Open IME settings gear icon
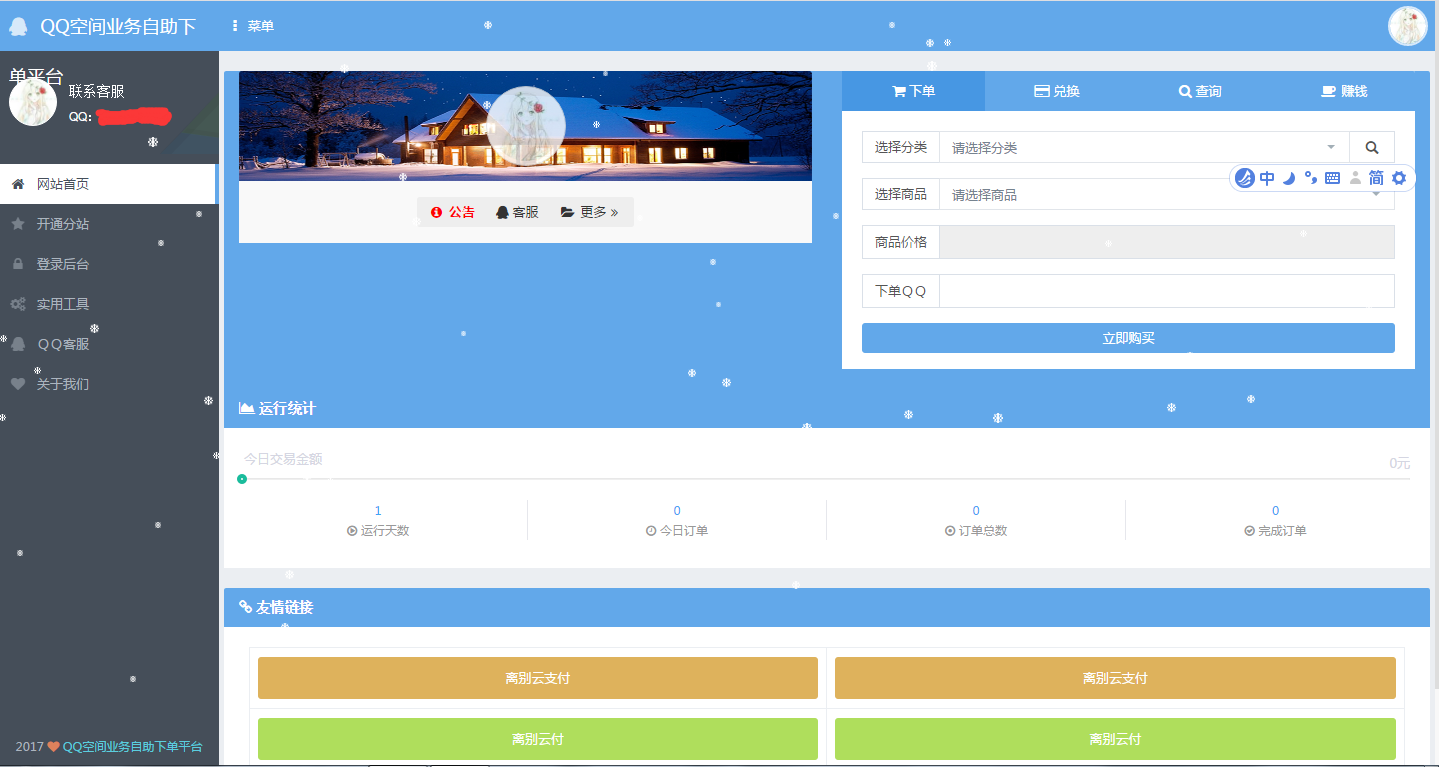The height and width of the screenshot is (767, 1439). click(x=1399, y=178)
